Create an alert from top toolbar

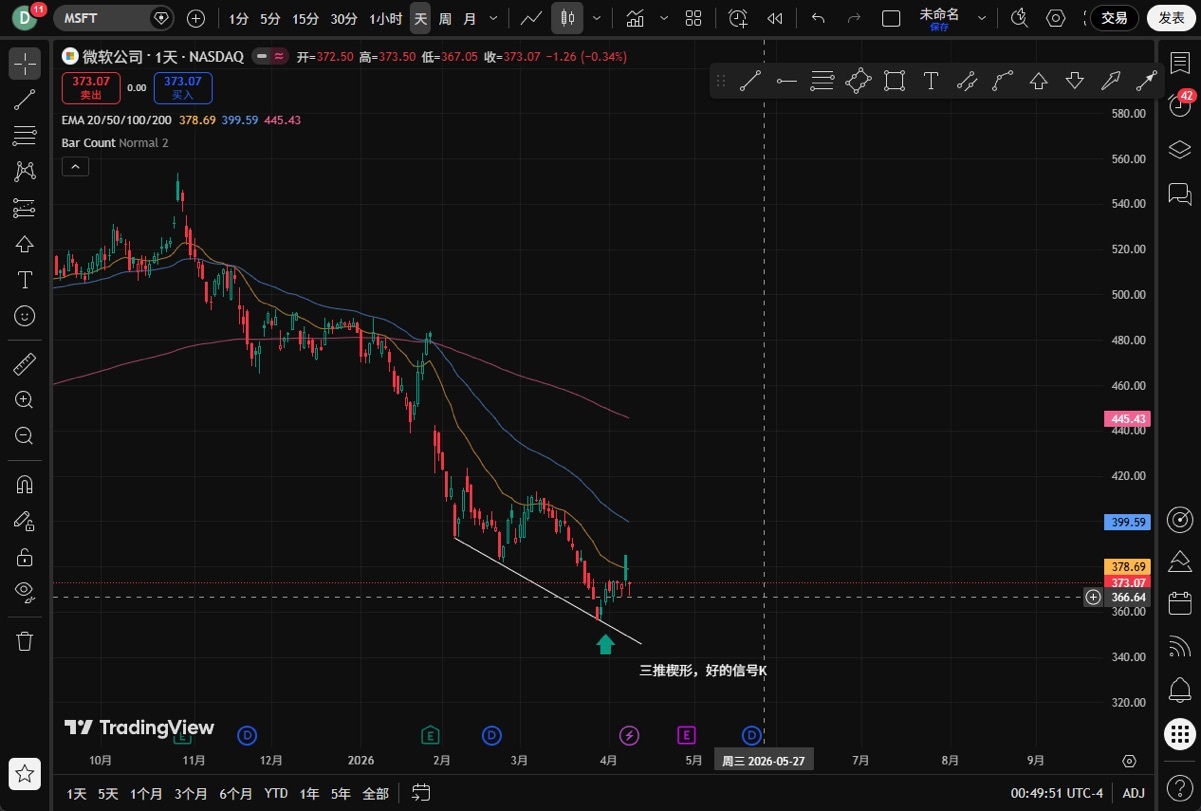point(738,18)
